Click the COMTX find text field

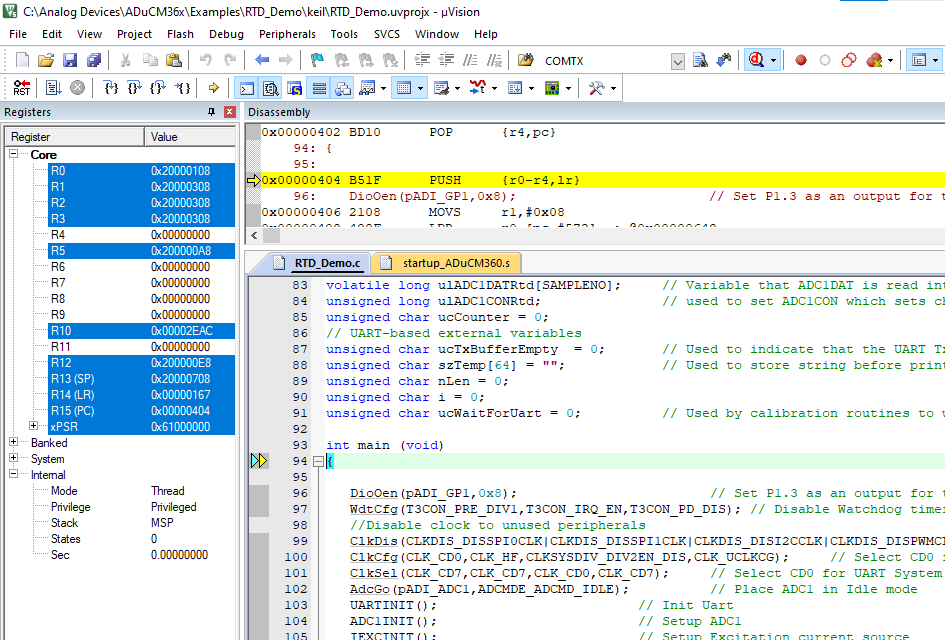[x=606, y=61]
